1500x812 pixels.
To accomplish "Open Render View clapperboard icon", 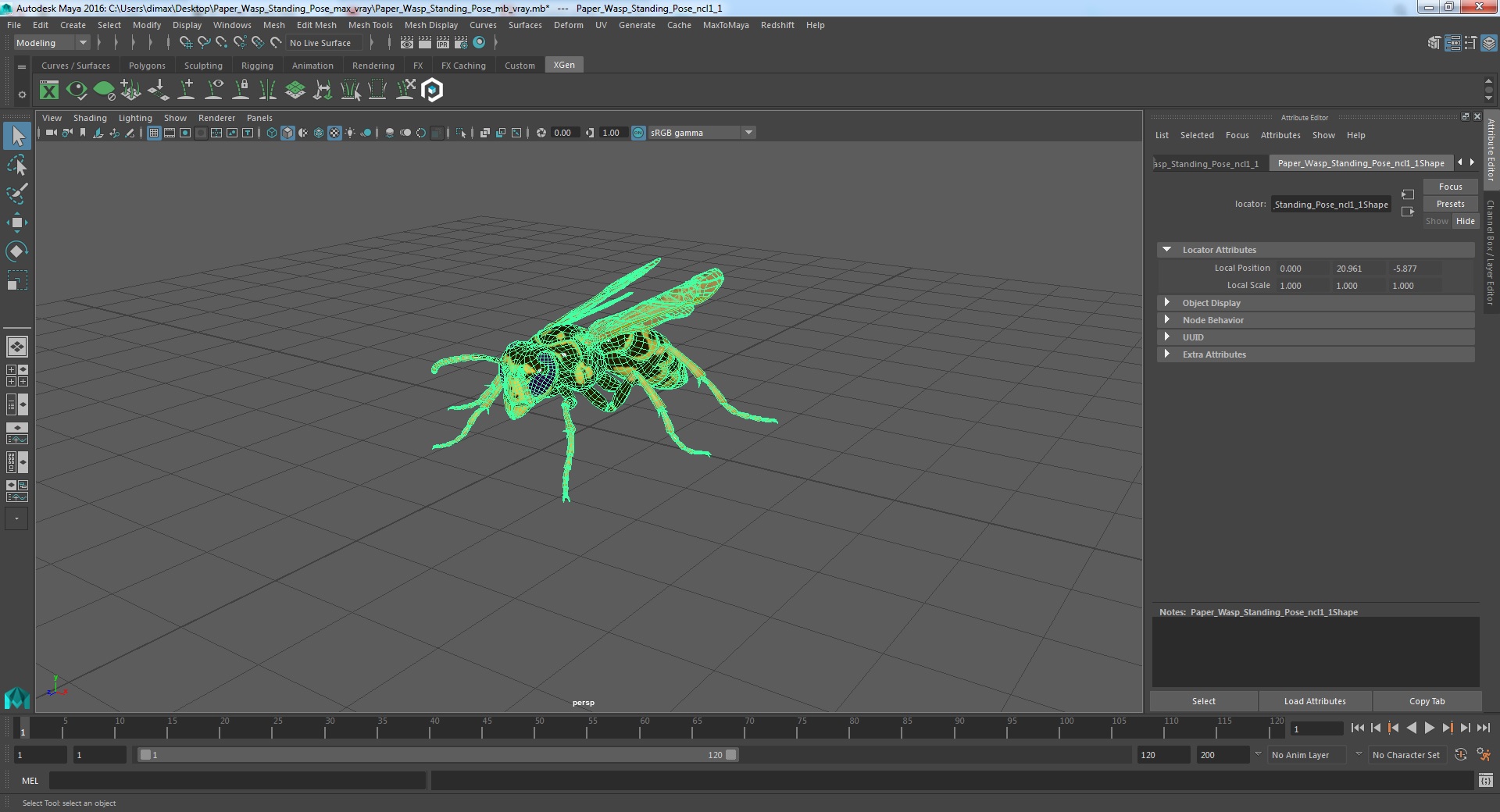I will click(407, 43).
